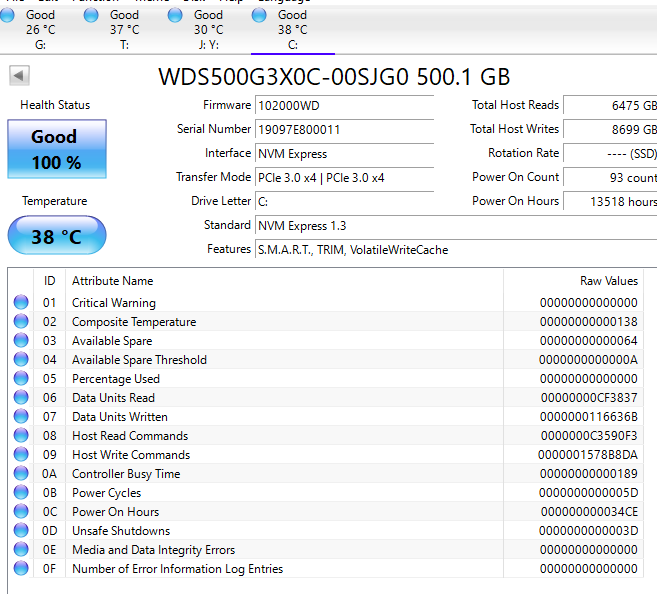
Task: Select the Available Spare Threshold attribute name
Action: pos(139,359)
